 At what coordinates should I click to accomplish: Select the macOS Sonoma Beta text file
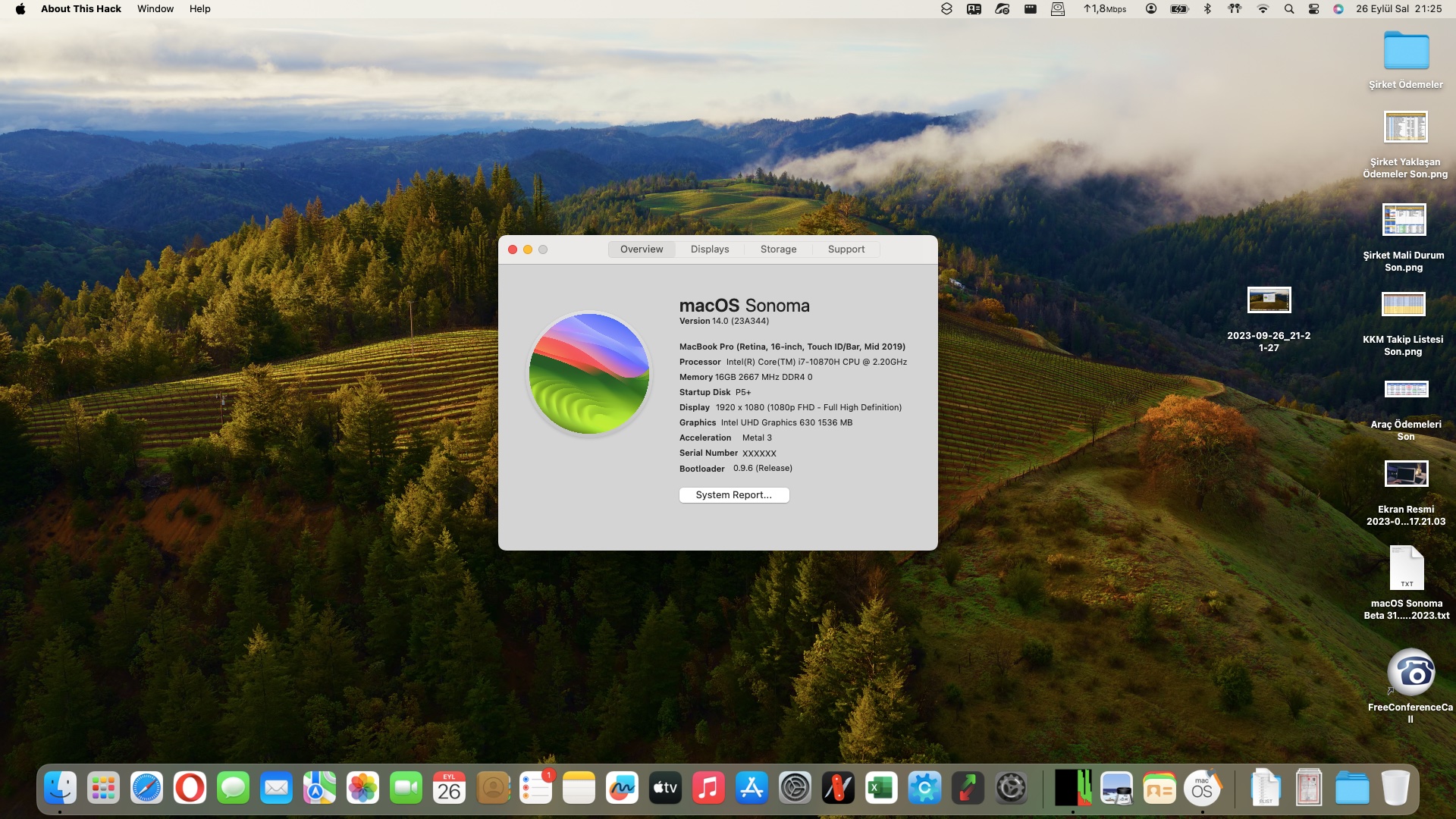(x=1406, y=569)
